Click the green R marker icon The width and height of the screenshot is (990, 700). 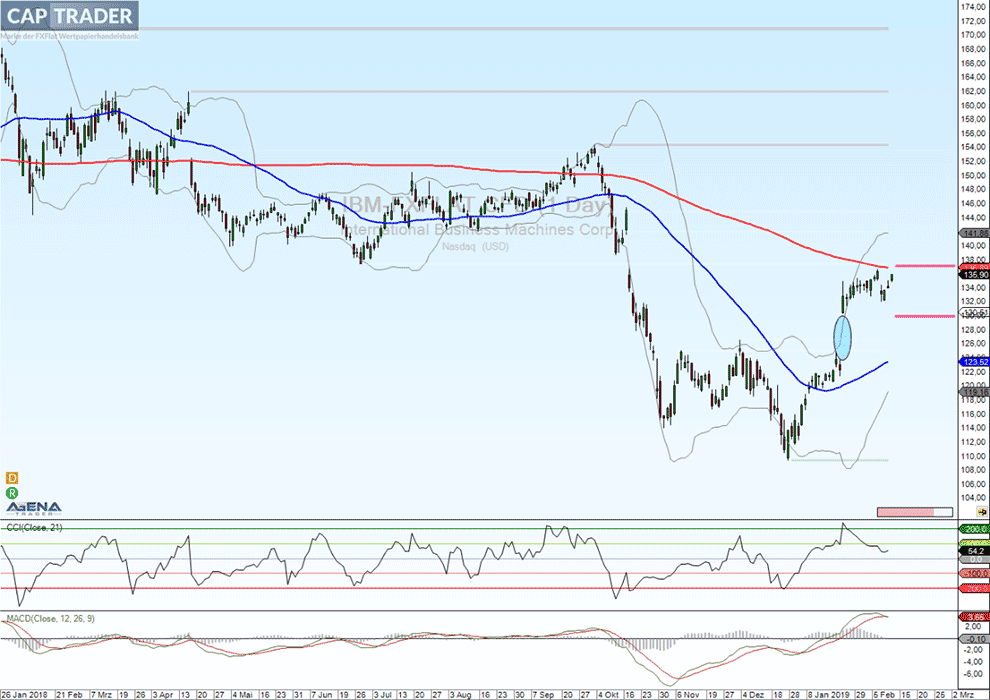(x=12, y=493)
